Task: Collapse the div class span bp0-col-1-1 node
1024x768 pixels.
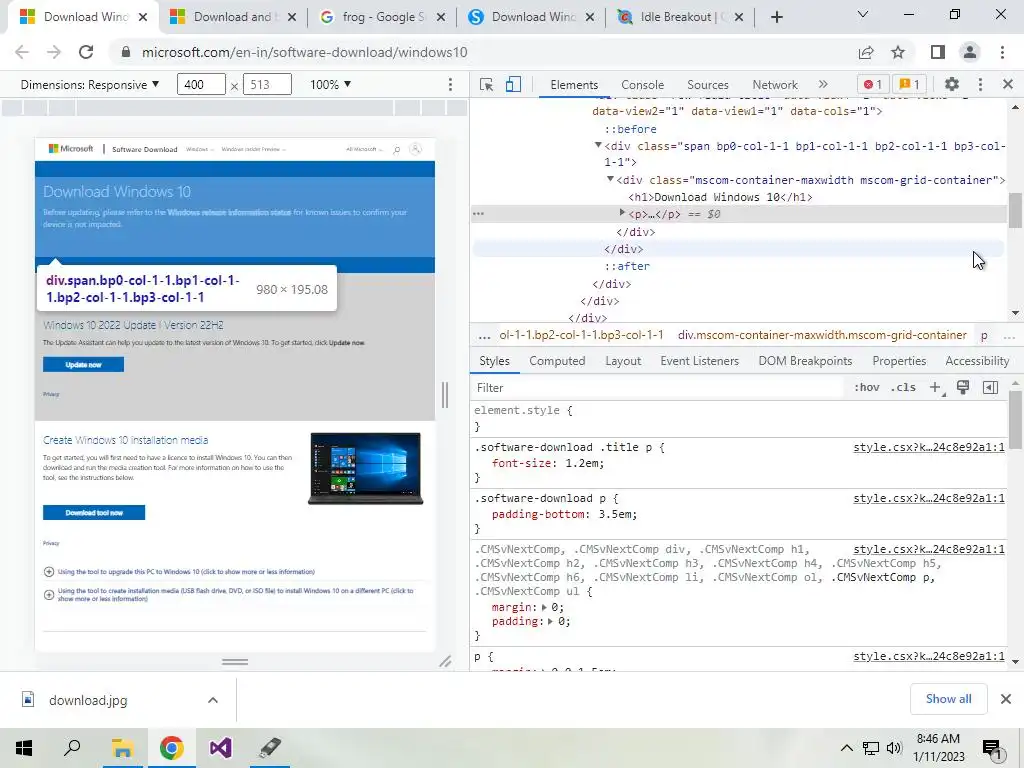Action: 598,145
